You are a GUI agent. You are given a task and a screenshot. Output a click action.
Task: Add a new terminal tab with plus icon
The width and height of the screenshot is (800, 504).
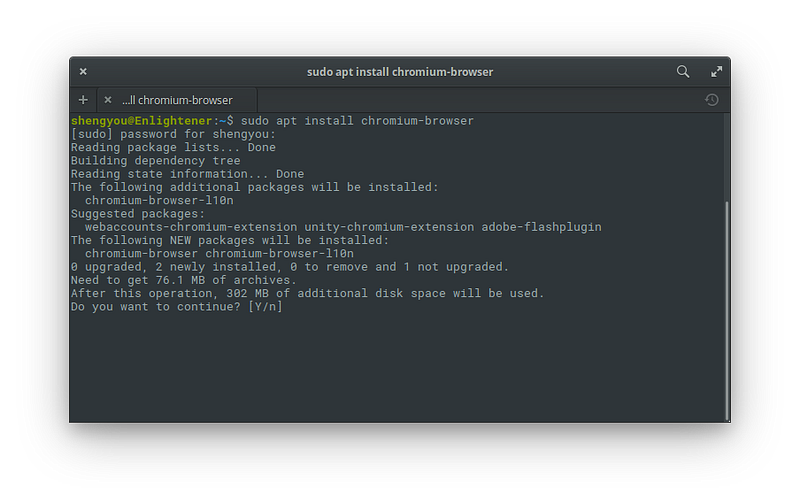pos(83,100)
